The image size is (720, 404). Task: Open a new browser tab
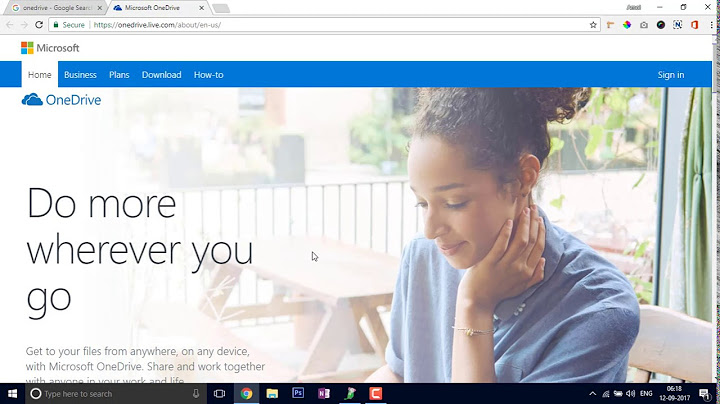click(221, 8)
